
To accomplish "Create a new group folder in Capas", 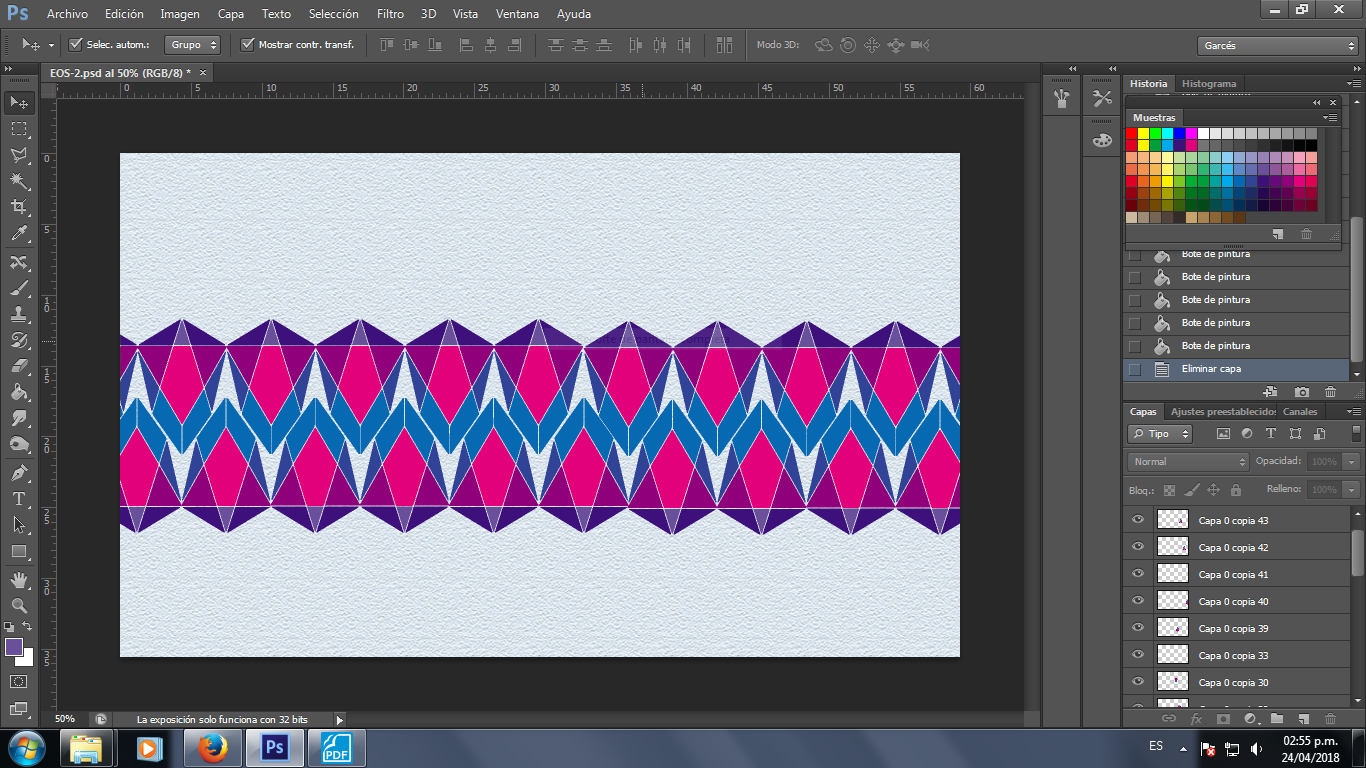I will point(1277,718).
